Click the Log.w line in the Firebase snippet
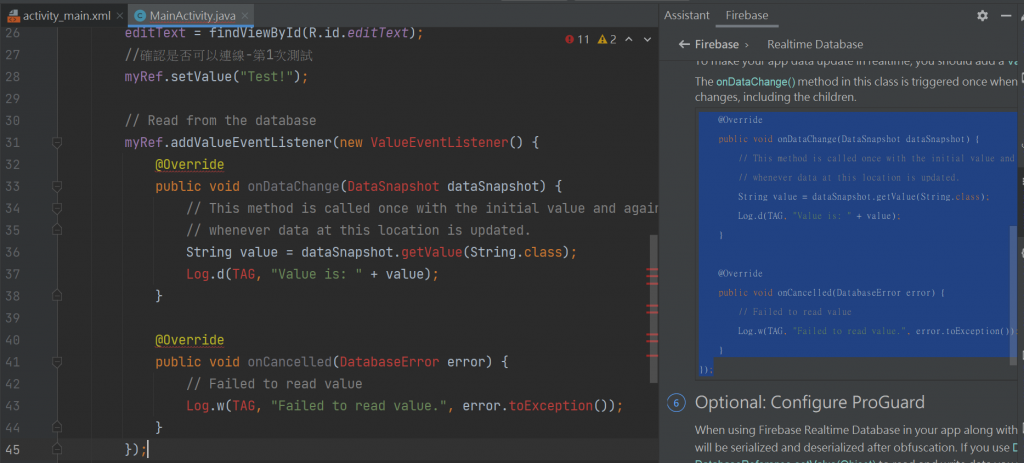Screen dimensions: 1024x463 click(876, 331)
